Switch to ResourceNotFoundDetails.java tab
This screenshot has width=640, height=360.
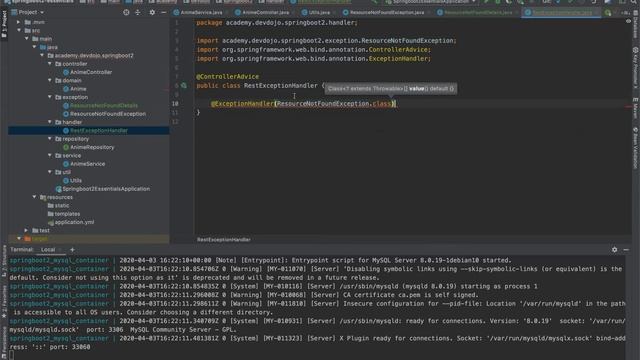(x=476, y=13)
